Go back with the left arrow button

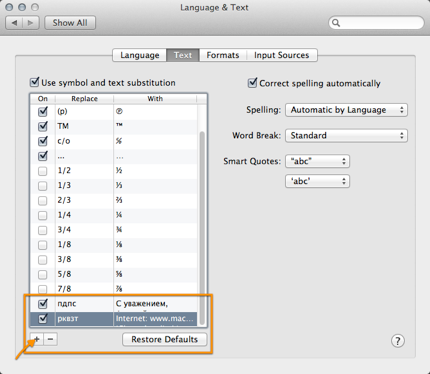click(14, 23)
